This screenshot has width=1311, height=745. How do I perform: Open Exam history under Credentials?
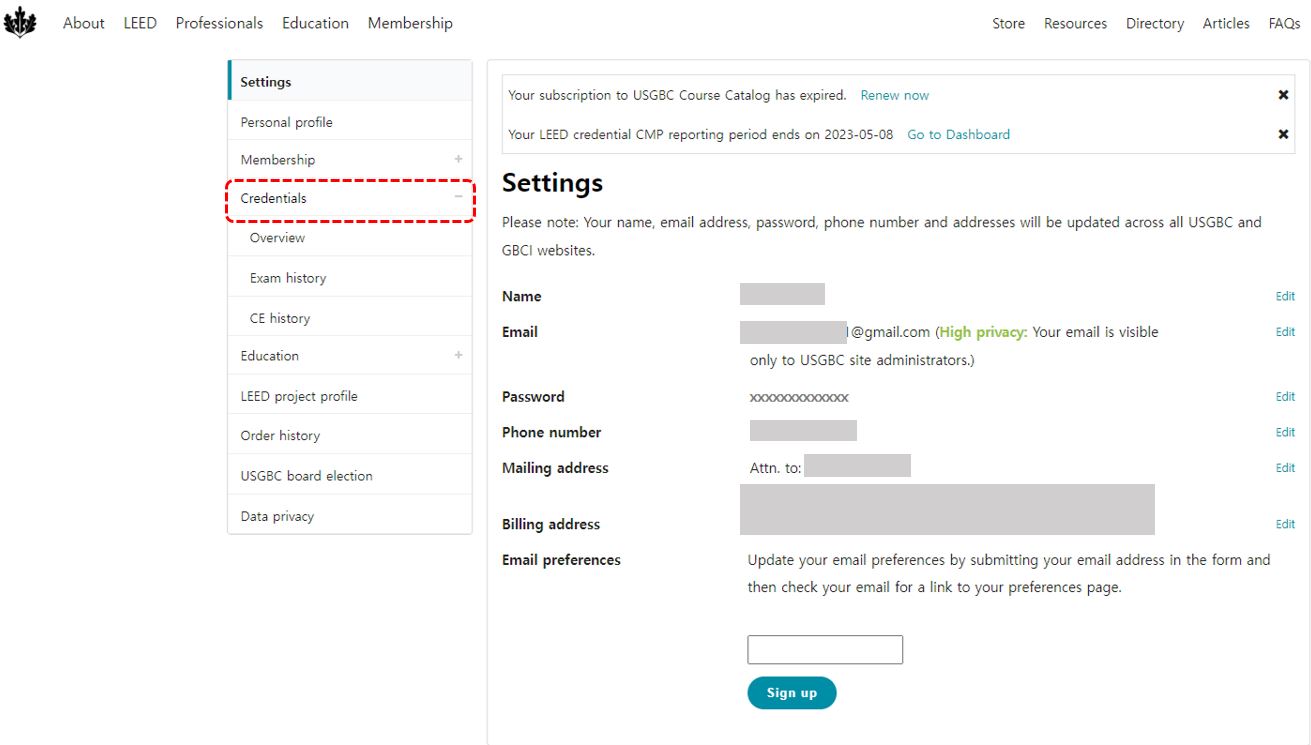(x=288, y=278)
